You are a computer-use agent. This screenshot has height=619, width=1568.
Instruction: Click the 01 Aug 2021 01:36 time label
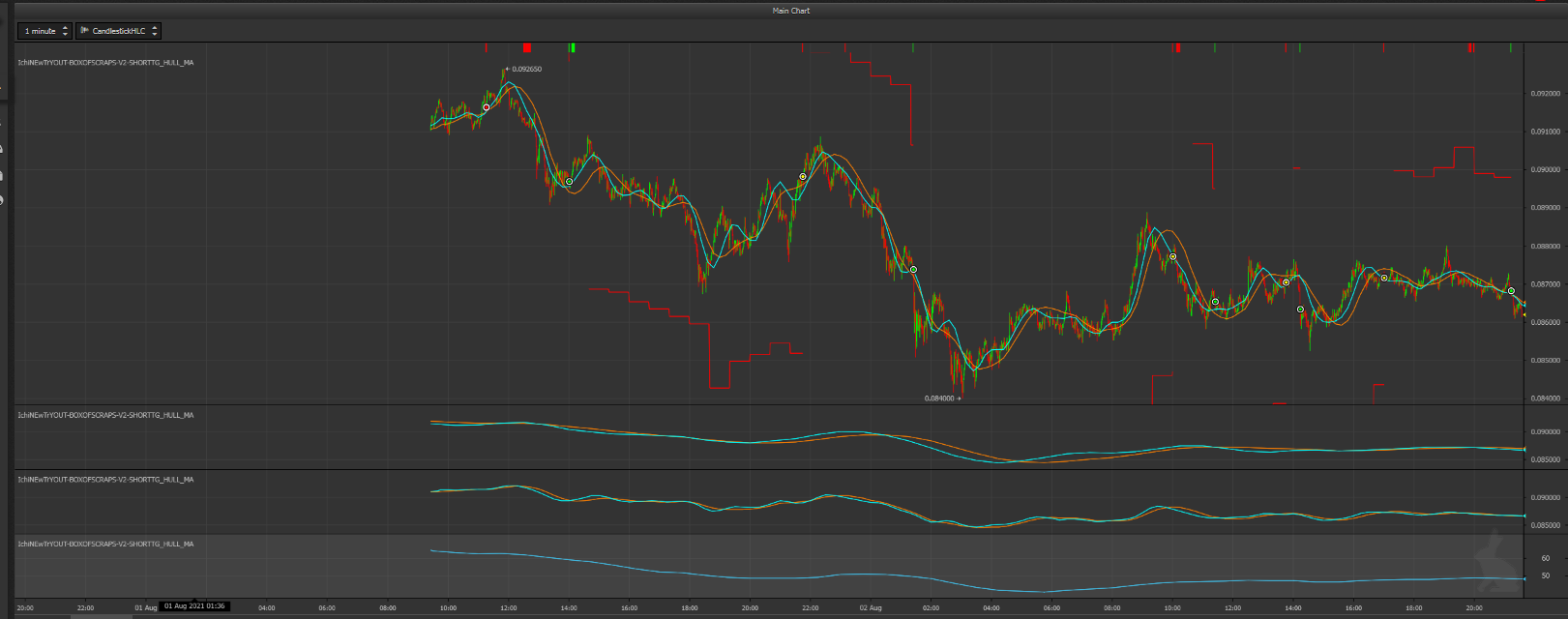click(194, 606)
